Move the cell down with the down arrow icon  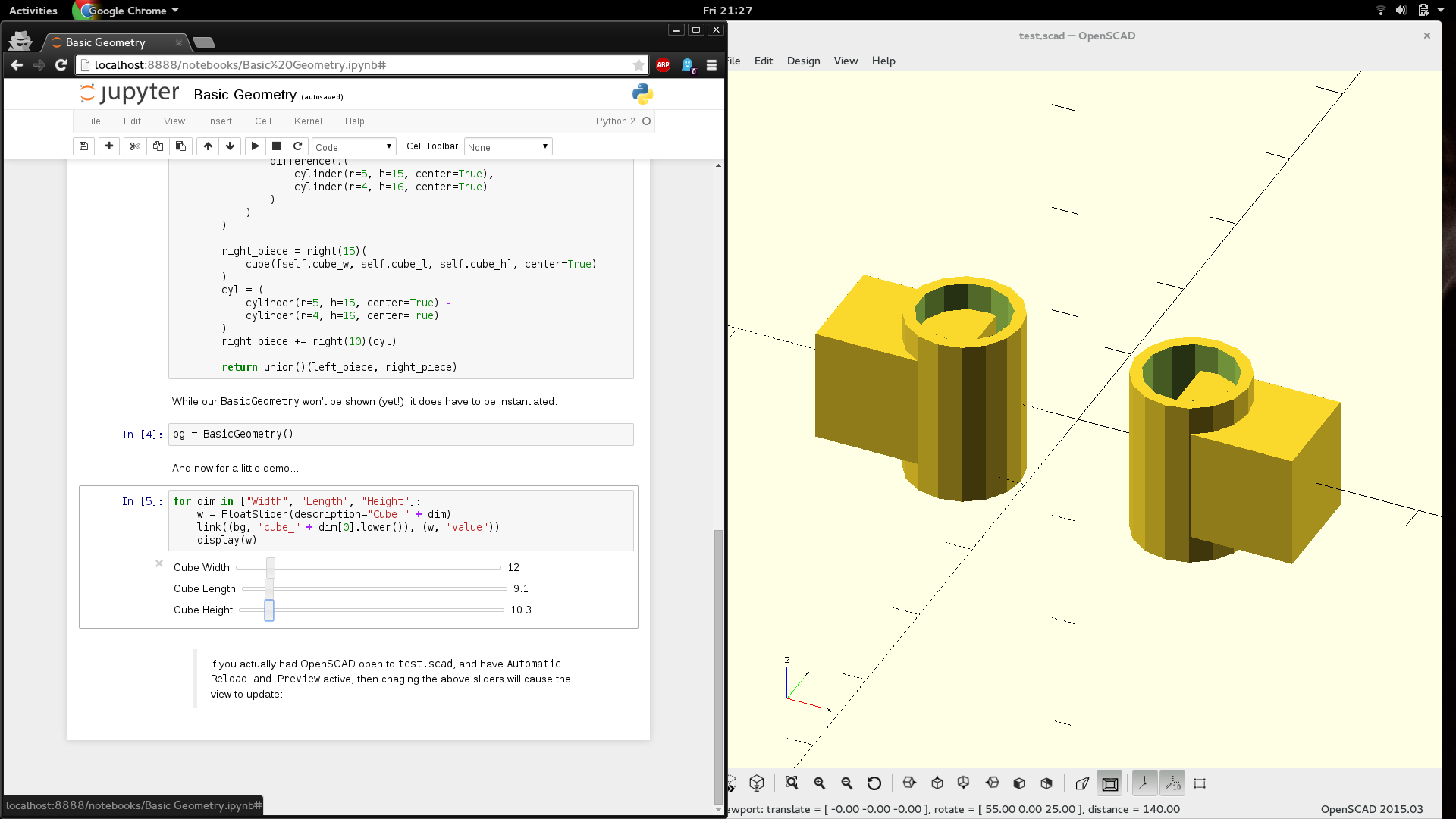pyautogui.click(x=230, y=146)
